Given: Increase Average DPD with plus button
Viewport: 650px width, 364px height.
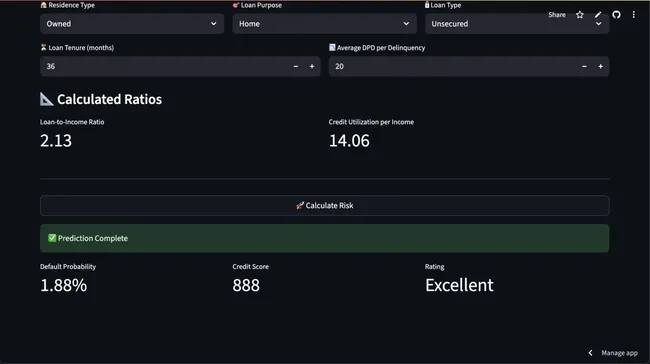Looking at the screenshot, I should [x=600, y=66].
